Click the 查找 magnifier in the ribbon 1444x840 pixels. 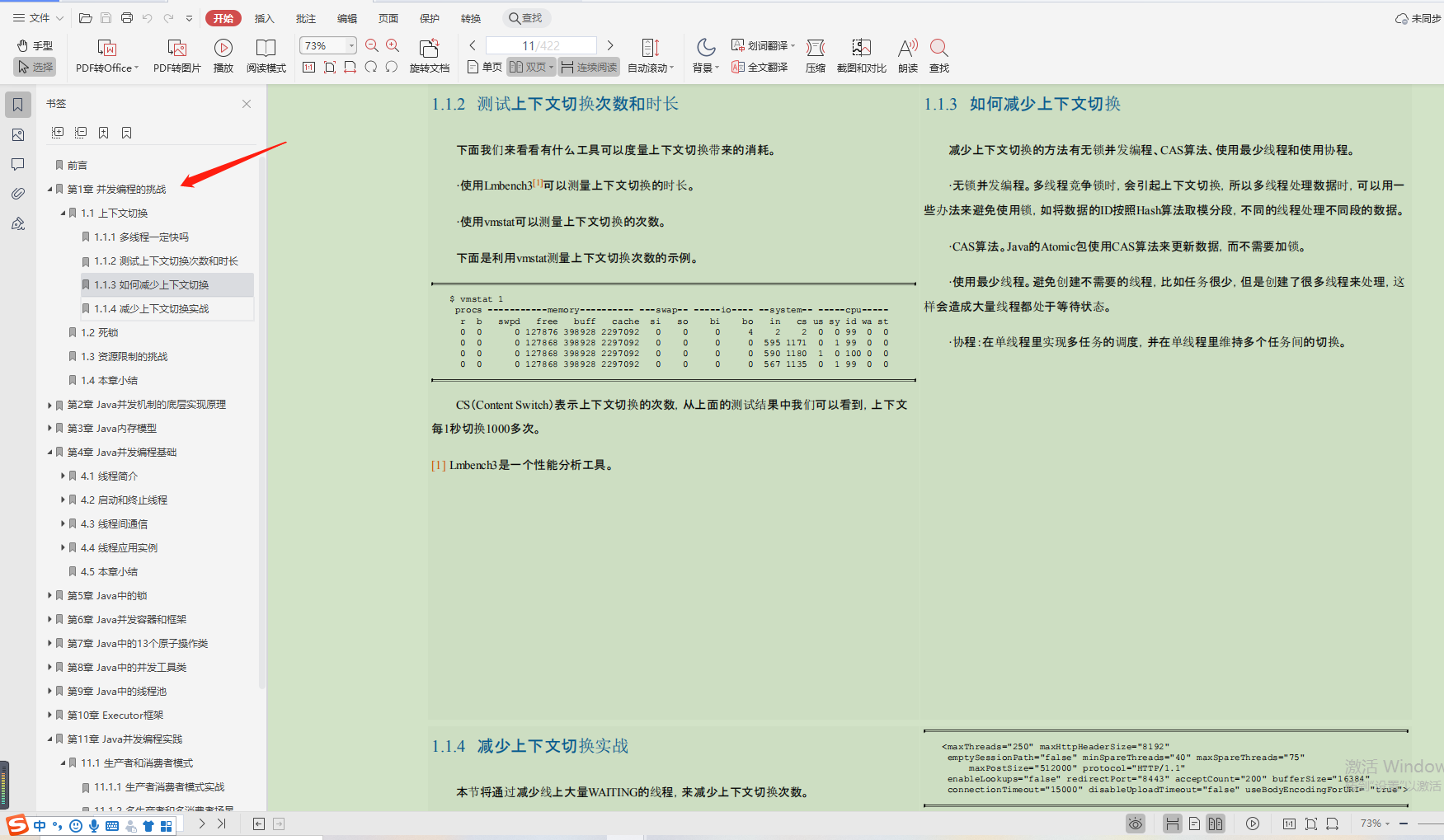939,56
